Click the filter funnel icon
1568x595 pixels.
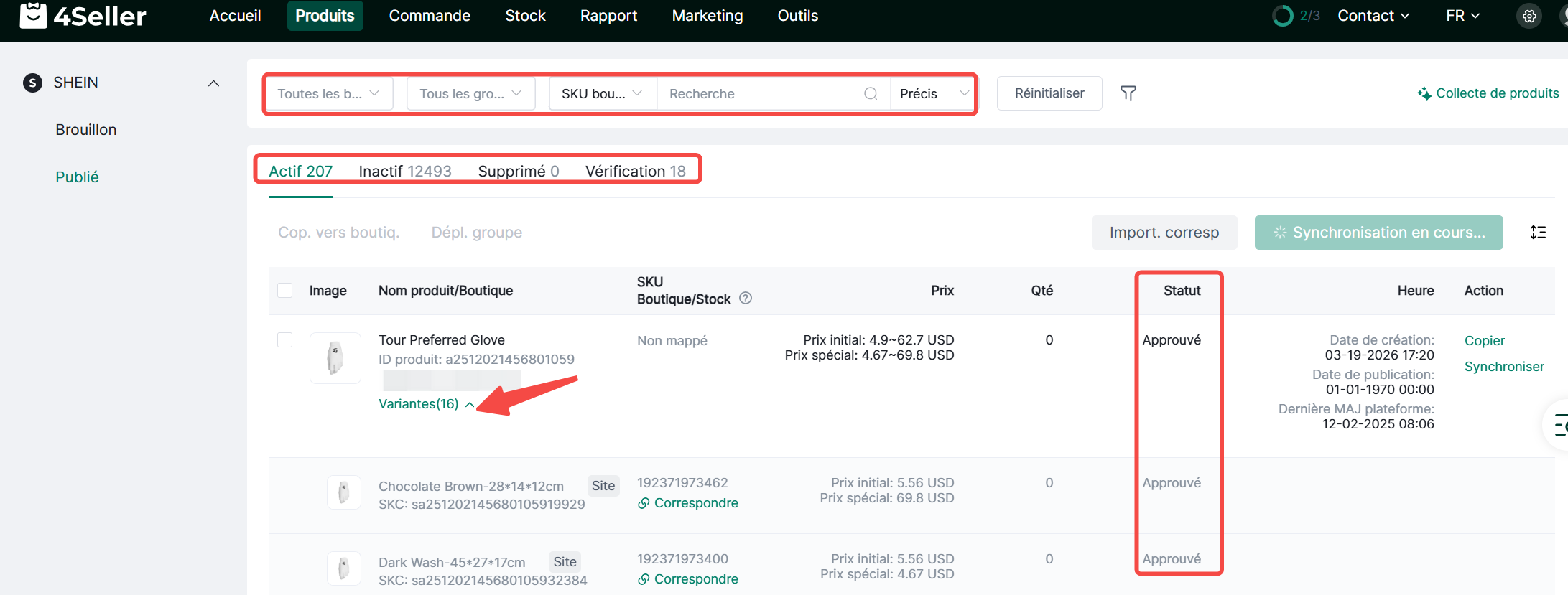[x=1128, y=93]
